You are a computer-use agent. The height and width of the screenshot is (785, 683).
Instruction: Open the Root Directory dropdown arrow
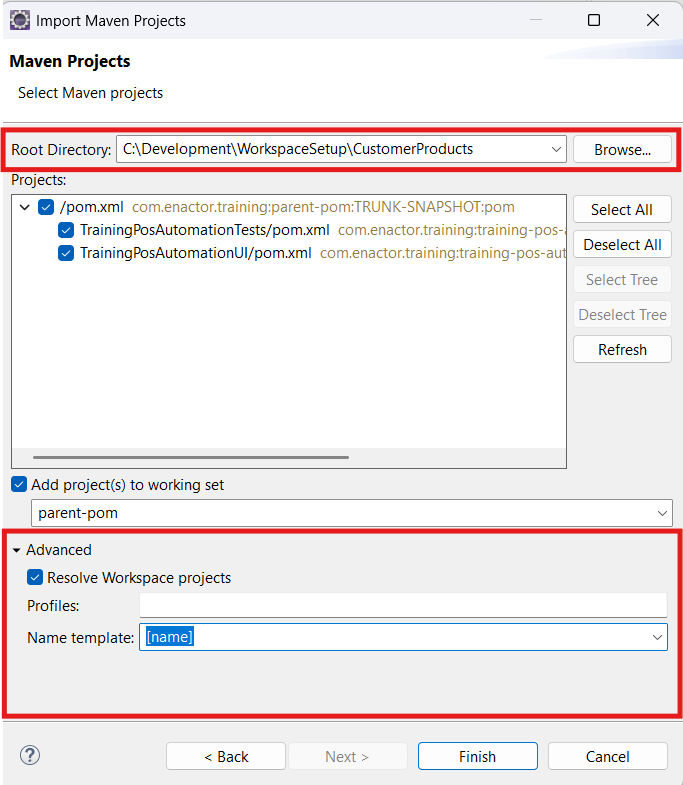coord(556,149)
